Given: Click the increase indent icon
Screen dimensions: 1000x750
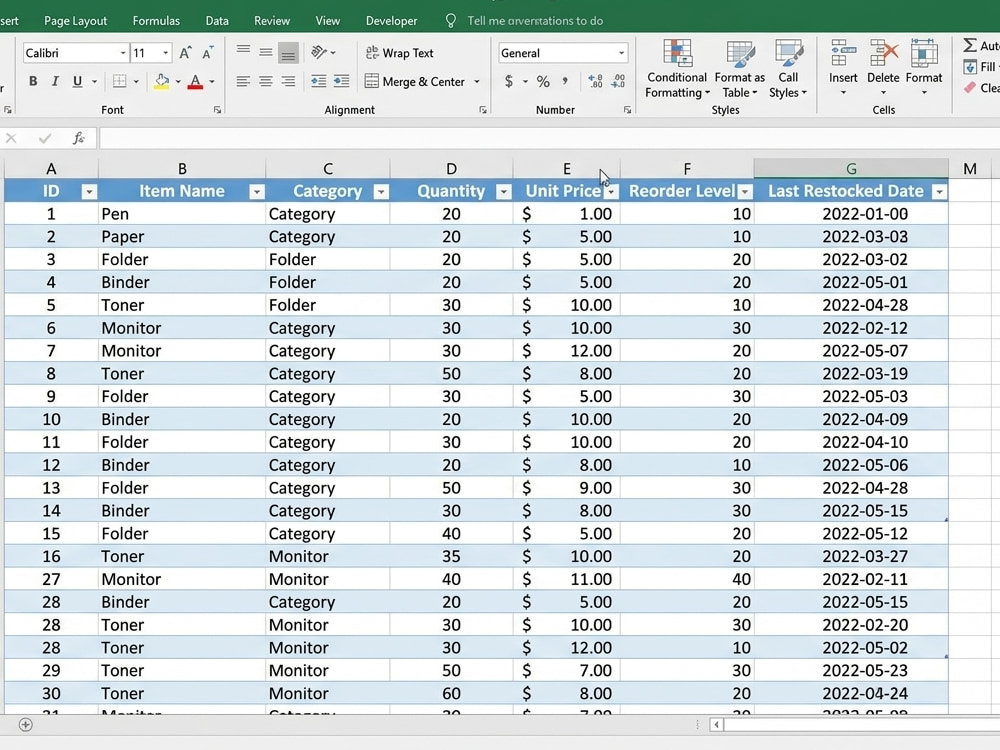Looking at the screenshot, I should click(342, 81).
